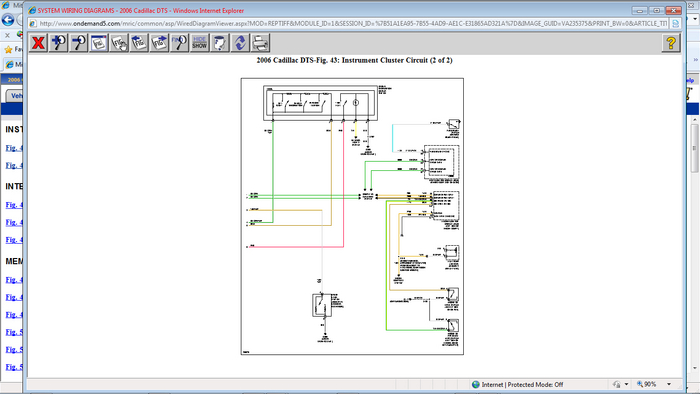Open the Find magnifier tool
The image size is (700, 394).
[179, 43]
